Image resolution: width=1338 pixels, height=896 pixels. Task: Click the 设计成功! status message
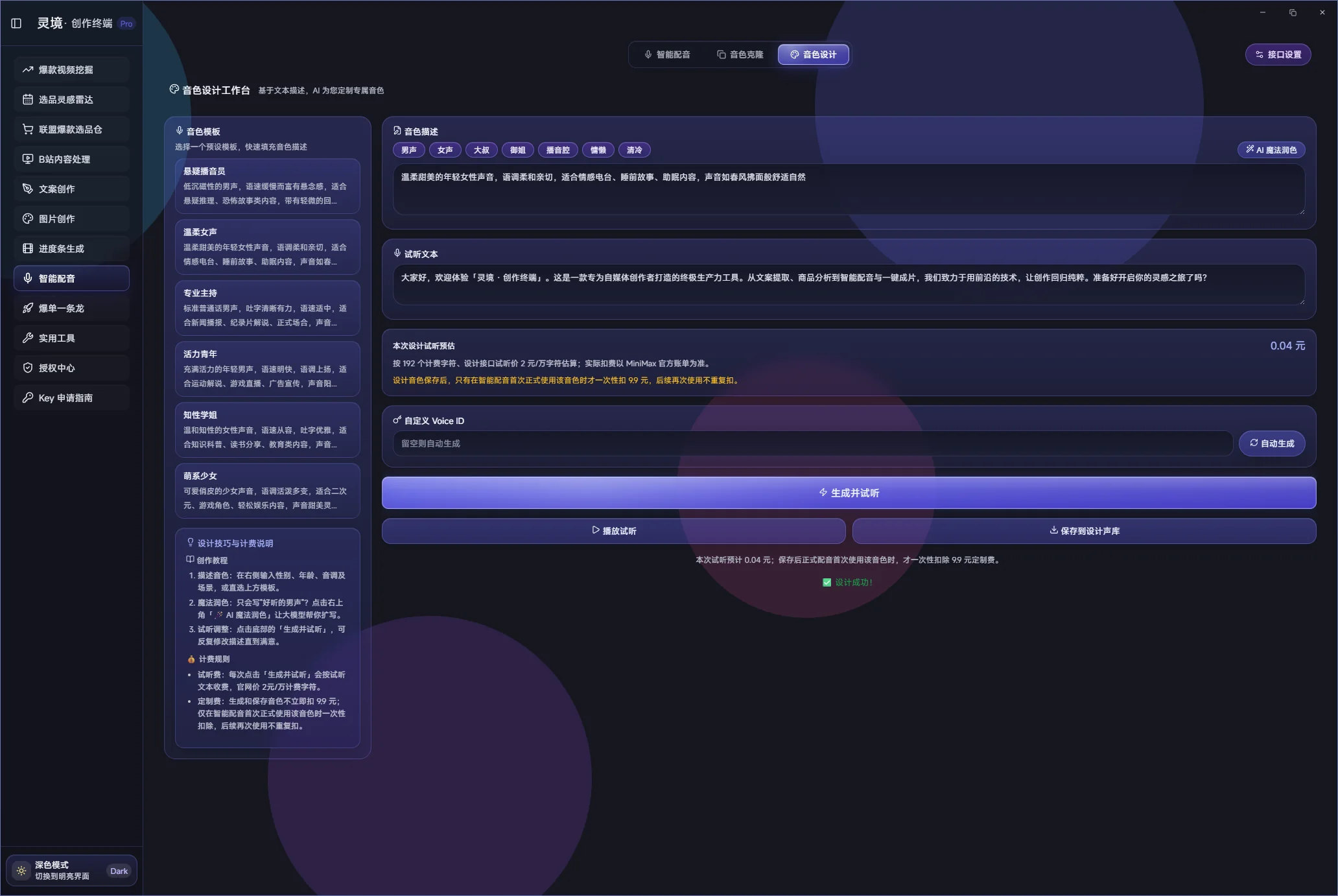[848, 582]
